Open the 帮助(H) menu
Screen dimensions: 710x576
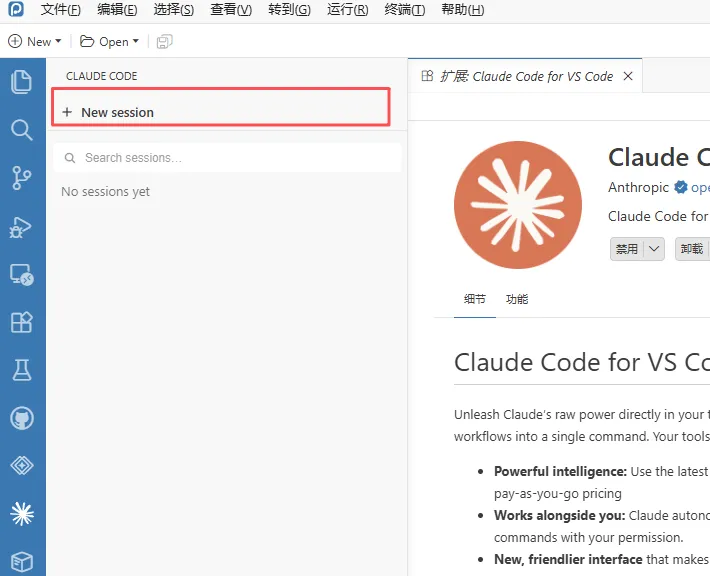pos(463,10)
